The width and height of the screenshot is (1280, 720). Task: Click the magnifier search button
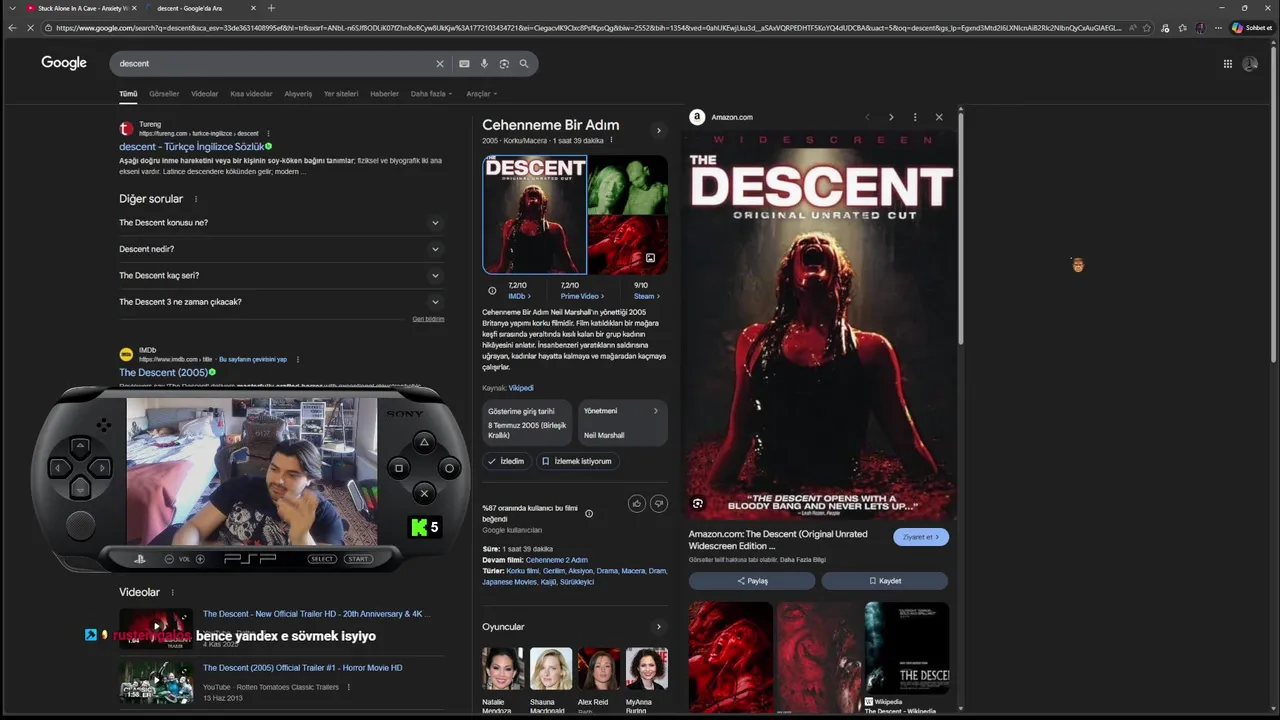click(524, 64)
